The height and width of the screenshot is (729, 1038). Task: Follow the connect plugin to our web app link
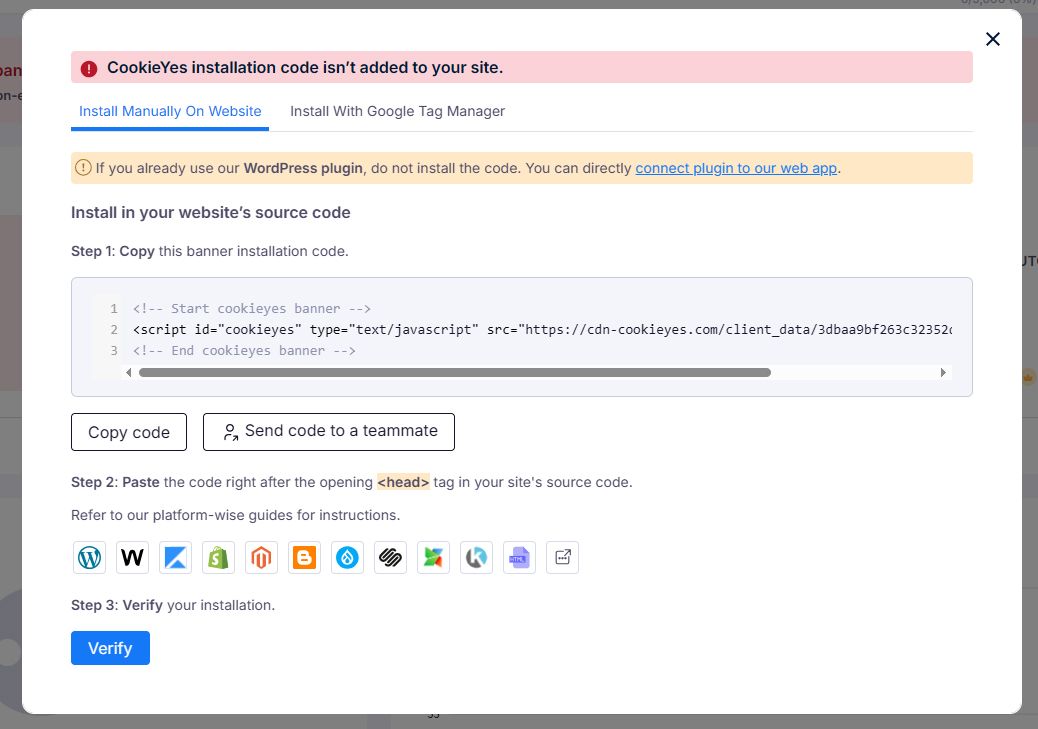[736, 168]
